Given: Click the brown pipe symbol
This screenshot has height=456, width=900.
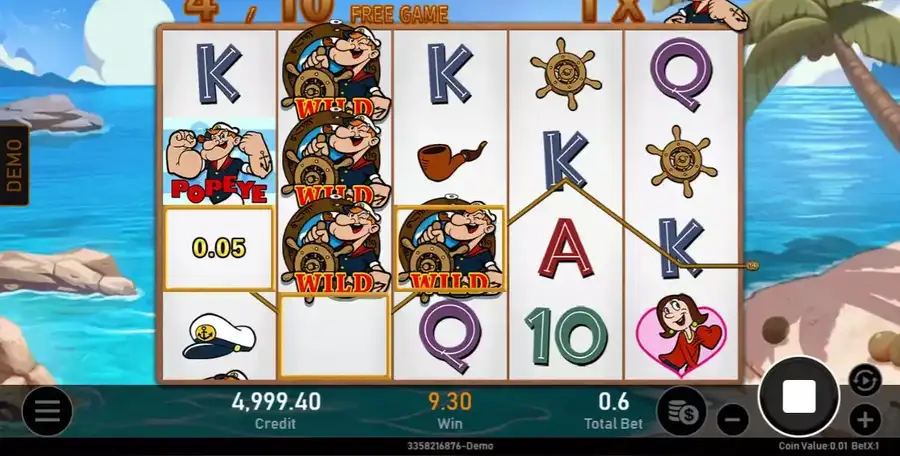Looking at the screenshot, I should click(x=452, y=160).
